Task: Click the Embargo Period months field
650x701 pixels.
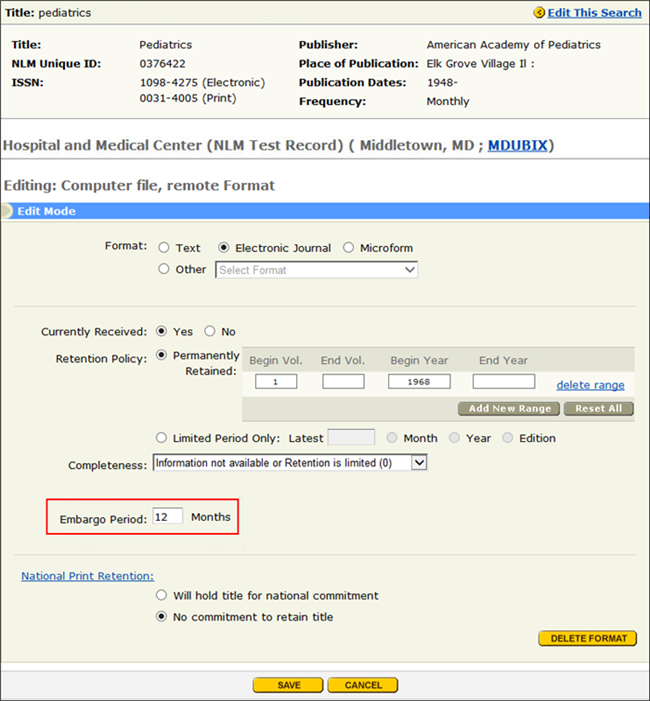Action: point(168,516)
